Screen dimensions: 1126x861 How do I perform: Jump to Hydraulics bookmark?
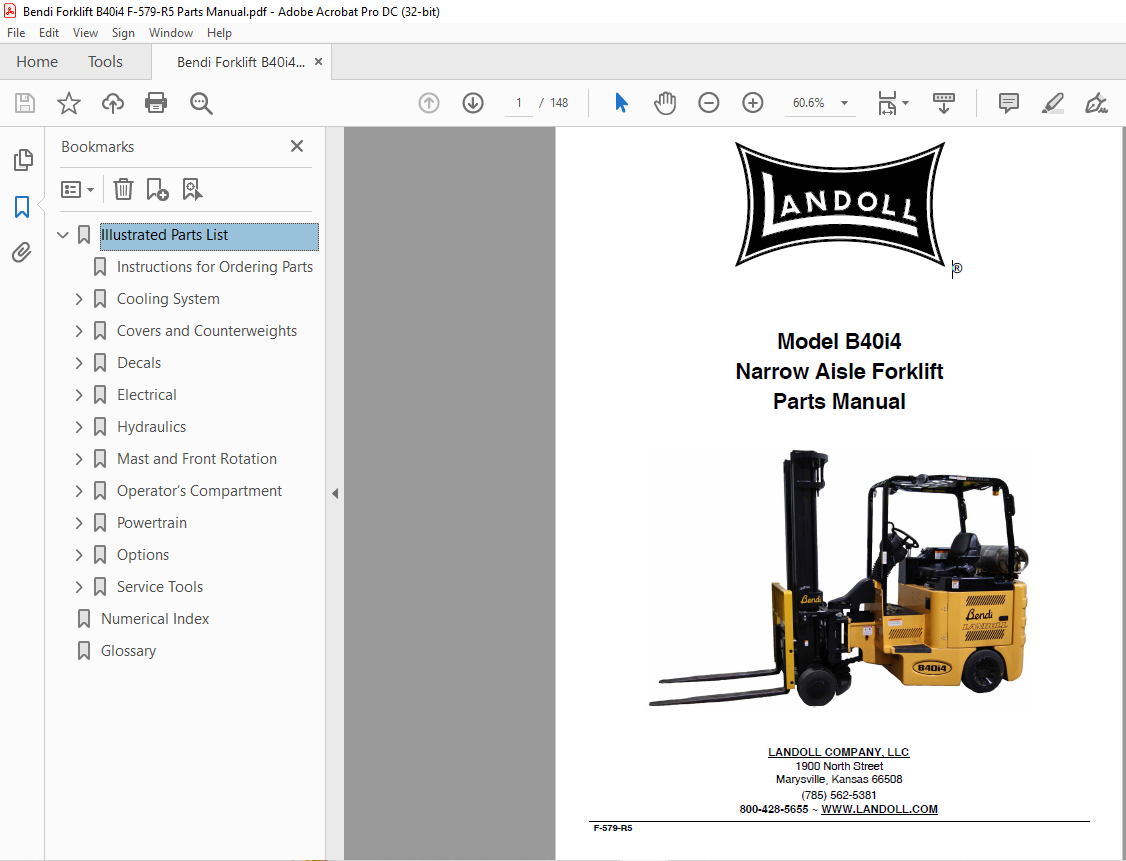(x=152, y=427)
